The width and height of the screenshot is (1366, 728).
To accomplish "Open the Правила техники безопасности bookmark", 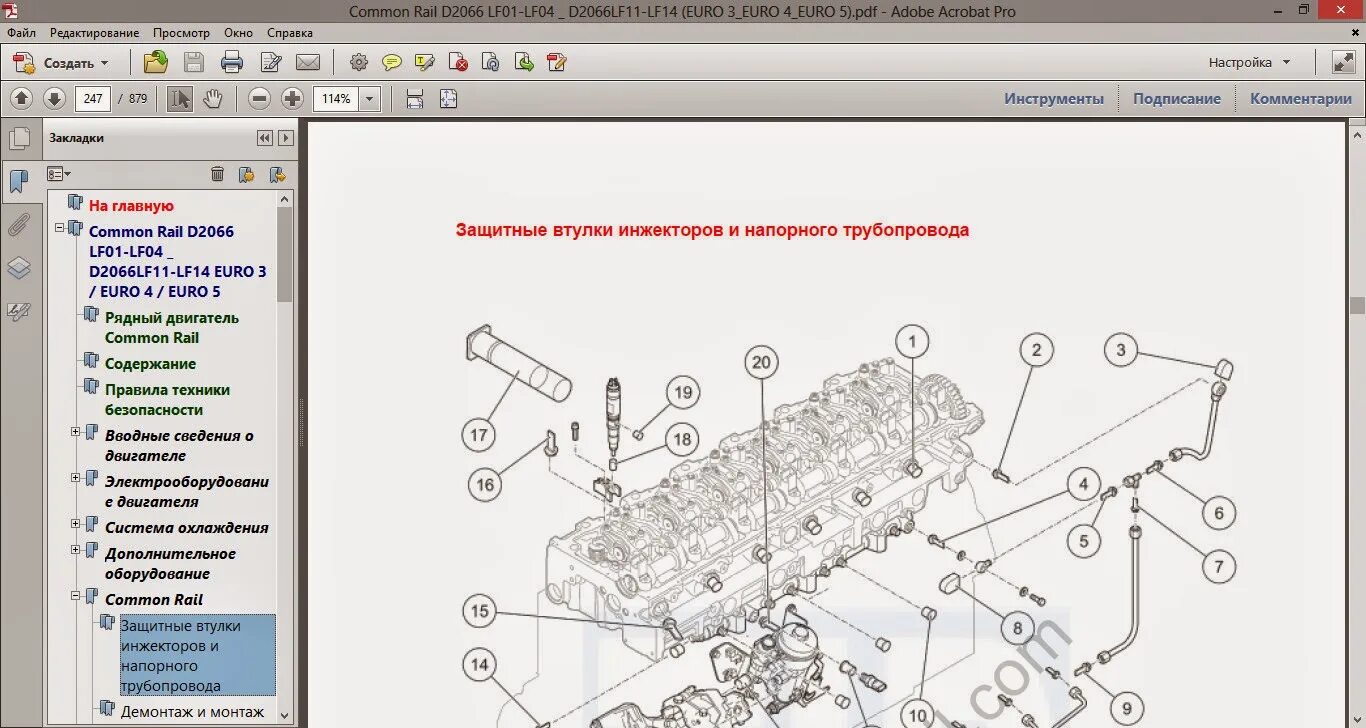I will pos(167,400).
